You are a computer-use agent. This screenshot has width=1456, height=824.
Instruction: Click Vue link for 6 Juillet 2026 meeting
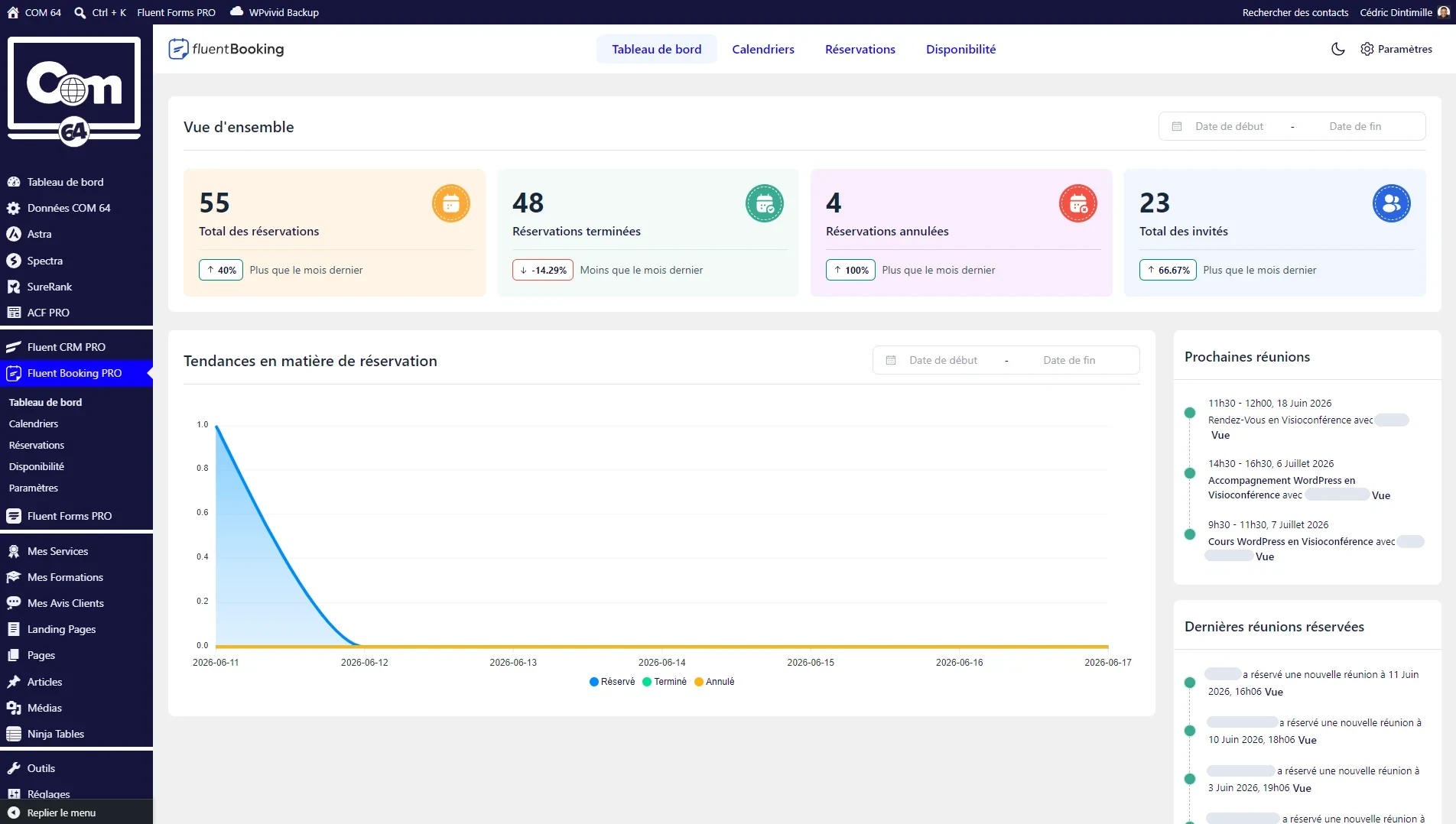1381,495
